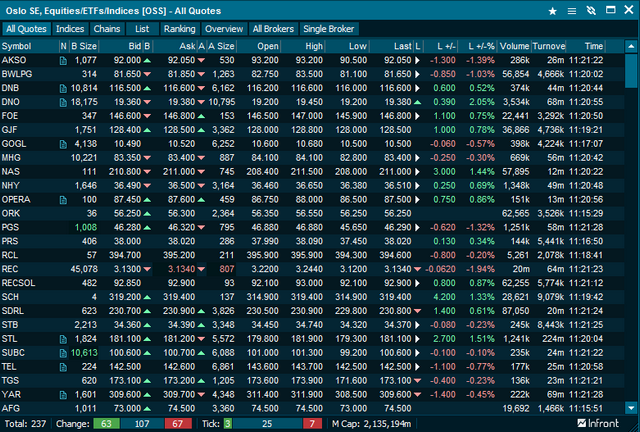Click the Total: 237 status entry
Screen dimensions: 640x432
tap(25, 424)
